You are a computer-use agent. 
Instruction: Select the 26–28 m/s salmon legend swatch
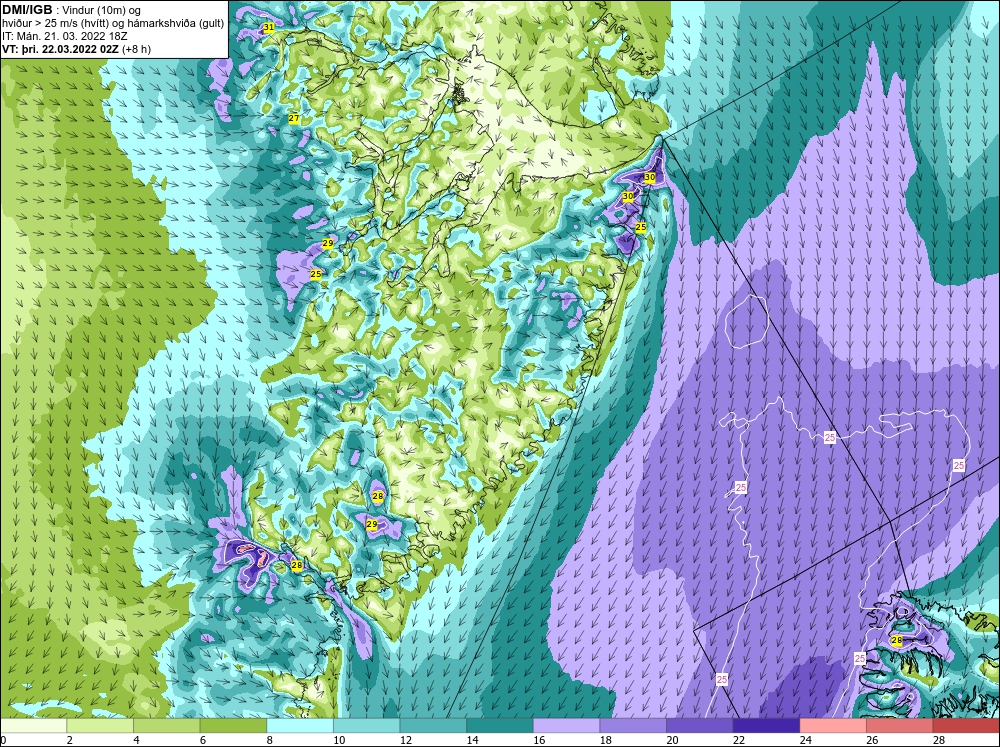899,725
